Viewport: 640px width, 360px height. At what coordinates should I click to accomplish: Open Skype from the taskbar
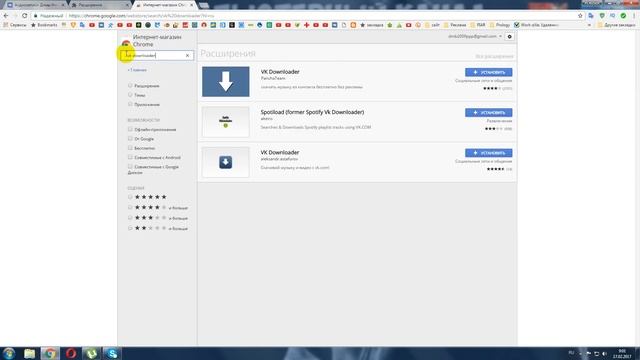click(x=112, y=353)
